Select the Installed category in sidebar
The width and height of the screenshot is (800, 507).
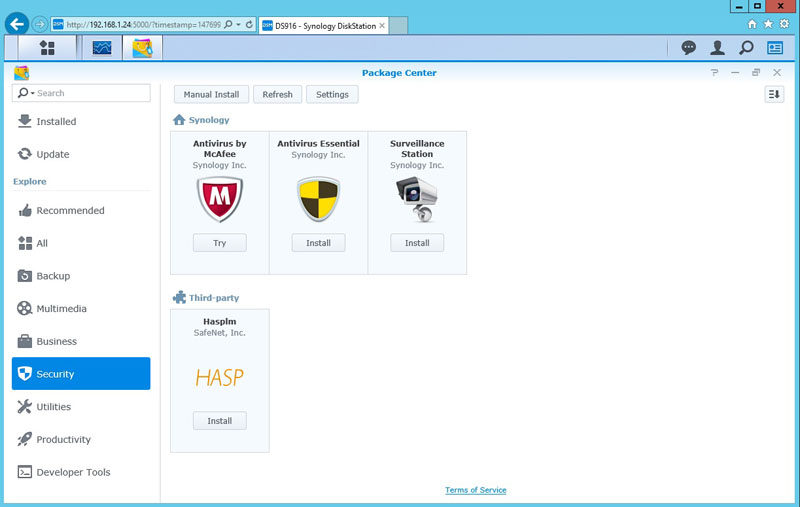[56, 122]
